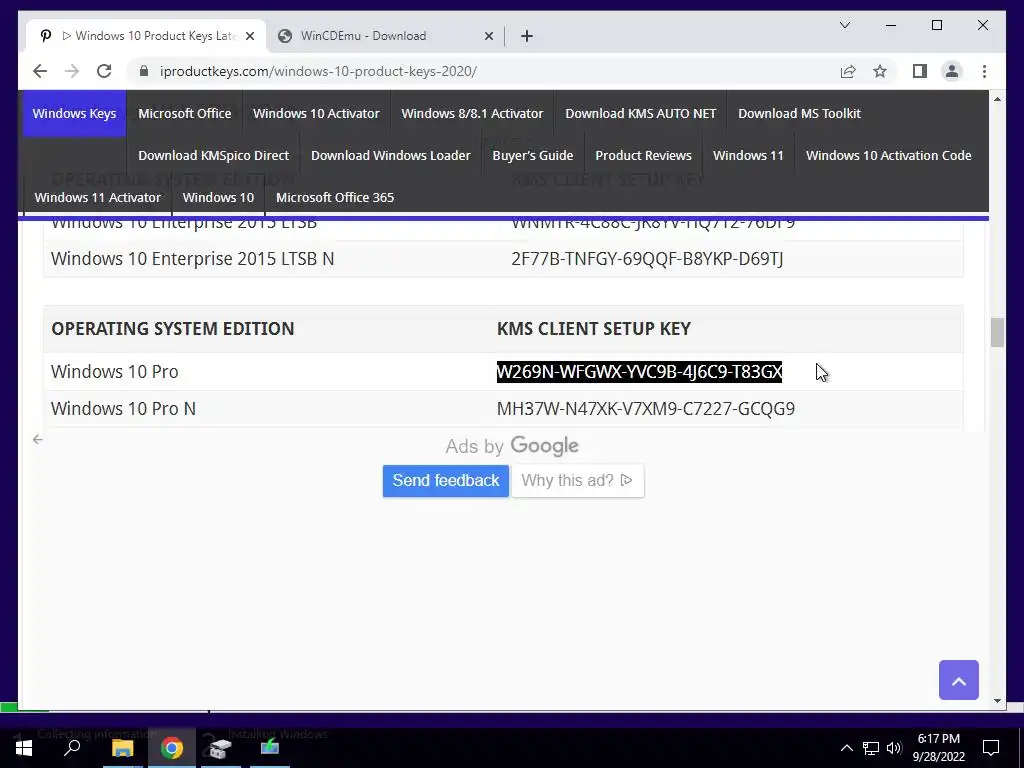This screenshot has height=768, width=1024.
Task: Go back using the browser back arrow
Action: pyautogui.click(x=40, y=71)
